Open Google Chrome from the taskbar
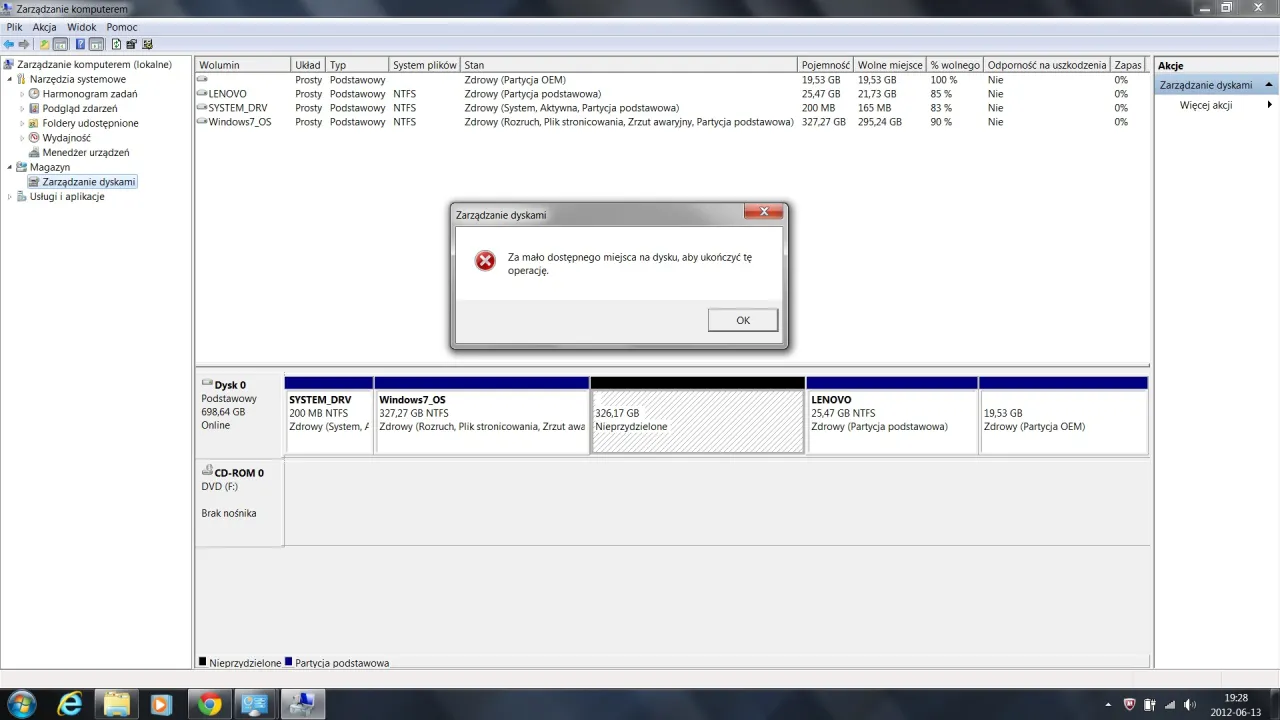 click(209, 704)
